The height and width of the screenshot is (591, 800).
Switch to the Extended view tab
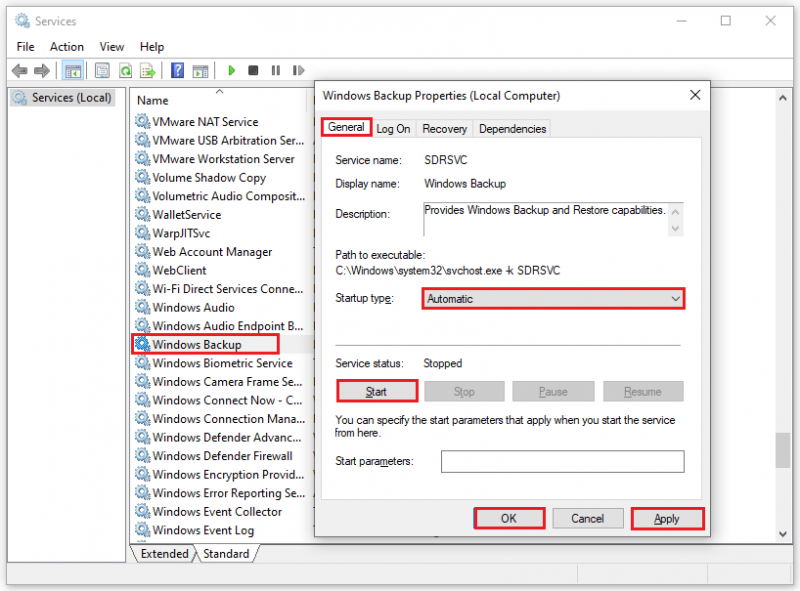tap(164, 554)
